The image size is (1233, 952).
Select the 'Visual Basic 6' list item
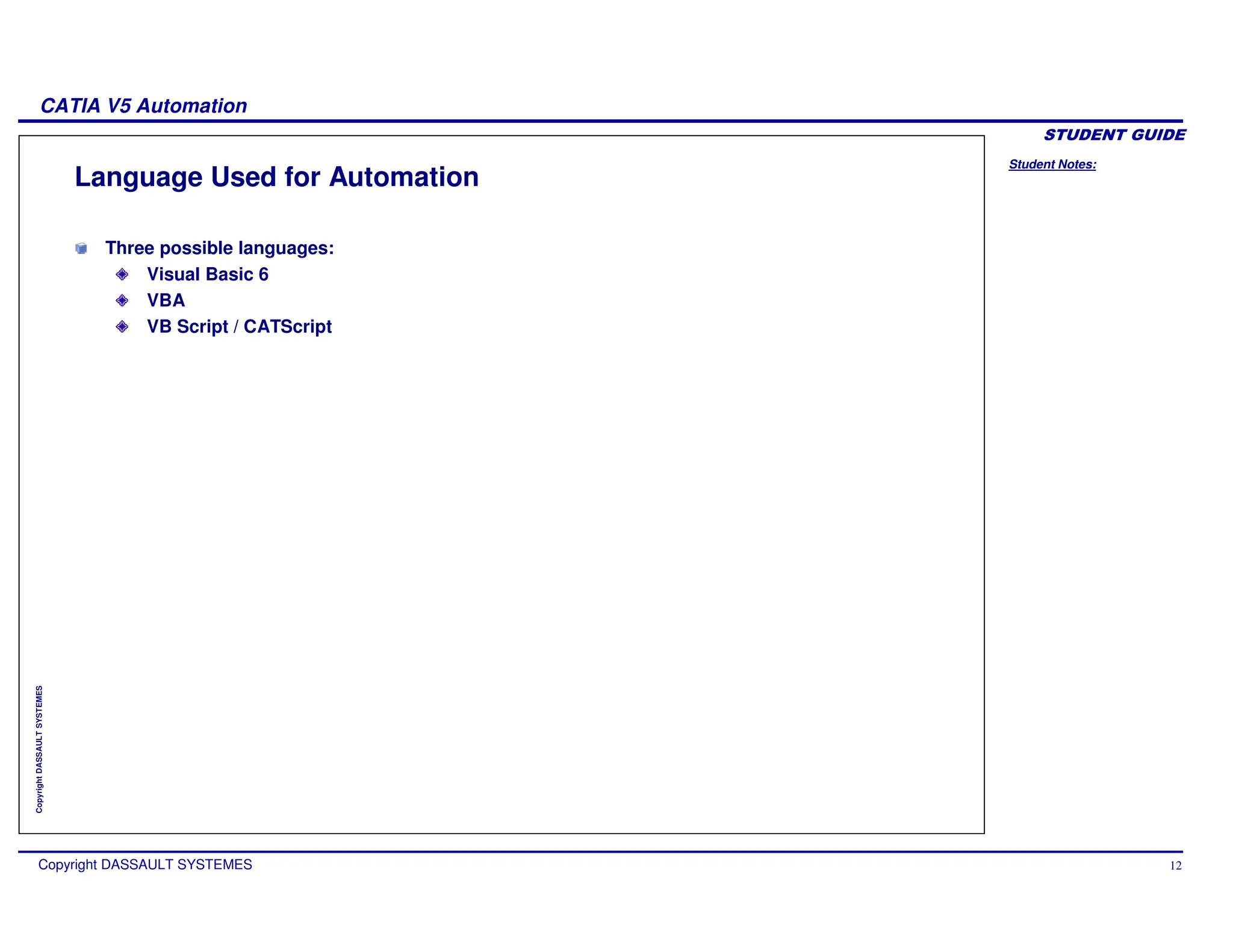click(x=208, y=274)
